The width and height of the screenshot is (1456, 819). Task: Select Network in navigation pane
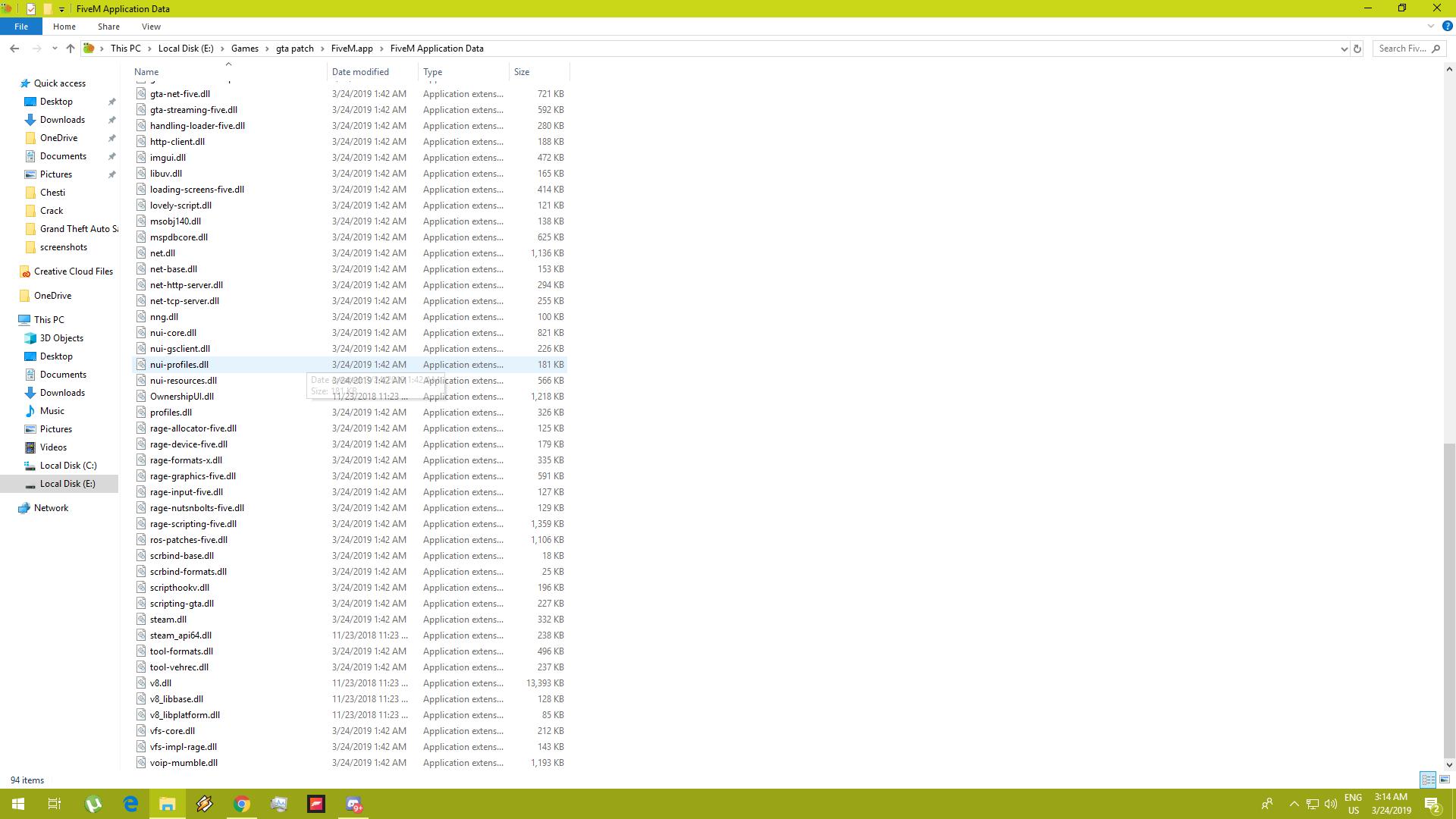point(51,508)
